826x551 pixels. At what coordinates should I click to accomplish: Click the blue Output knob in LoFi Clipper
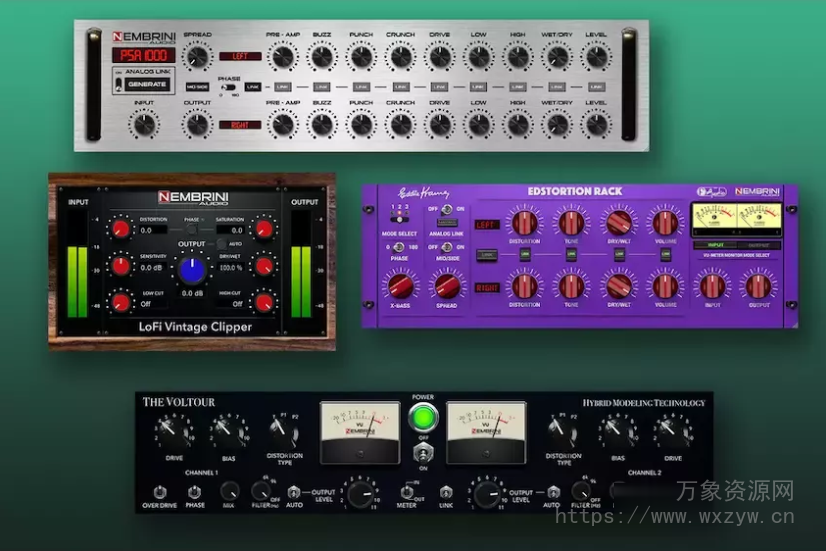pyautogui.click(x=192, y=270)
